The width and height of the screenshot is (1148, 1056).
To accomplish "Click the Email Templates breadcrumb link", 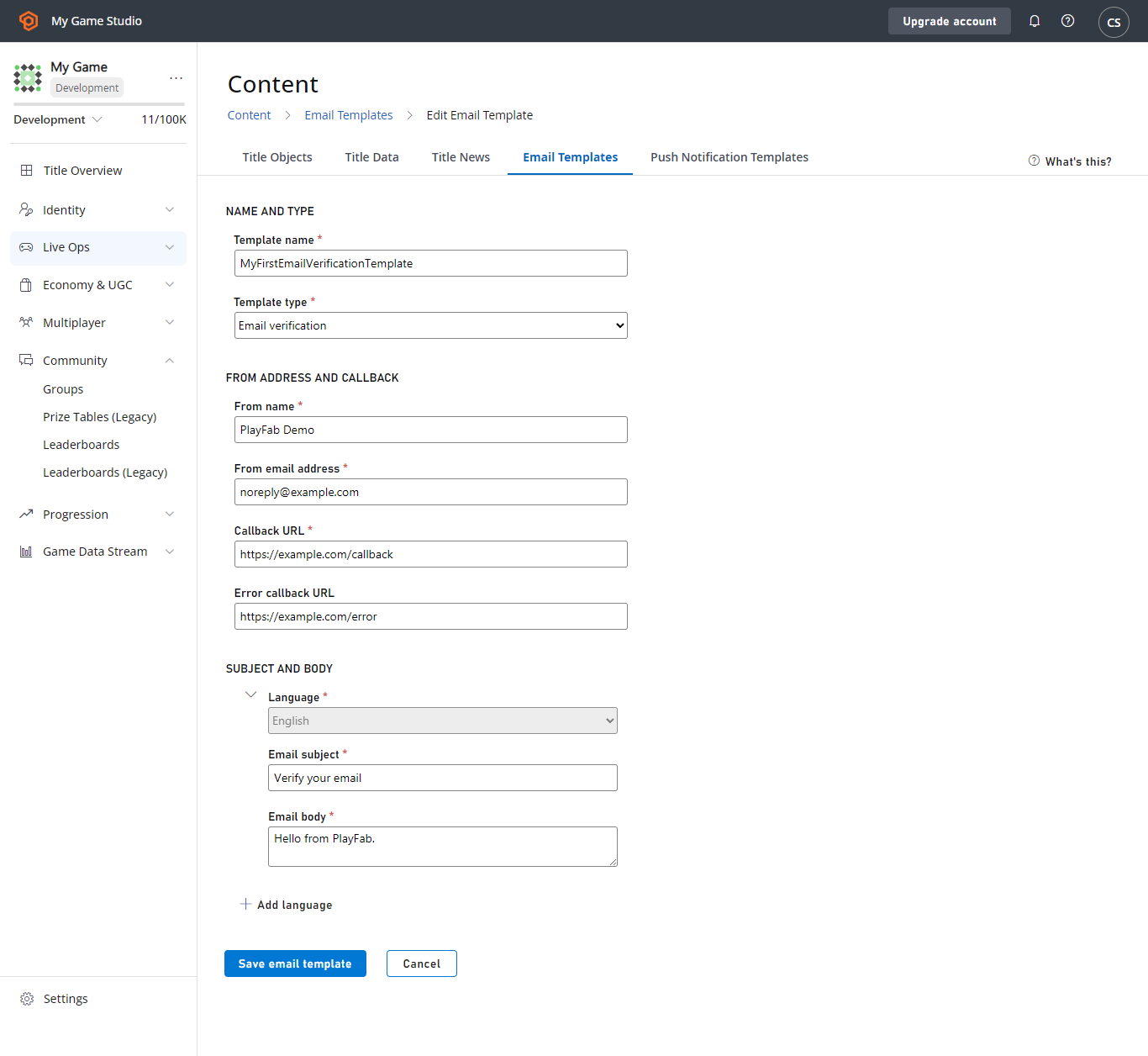I will click(x=349, y=115).
